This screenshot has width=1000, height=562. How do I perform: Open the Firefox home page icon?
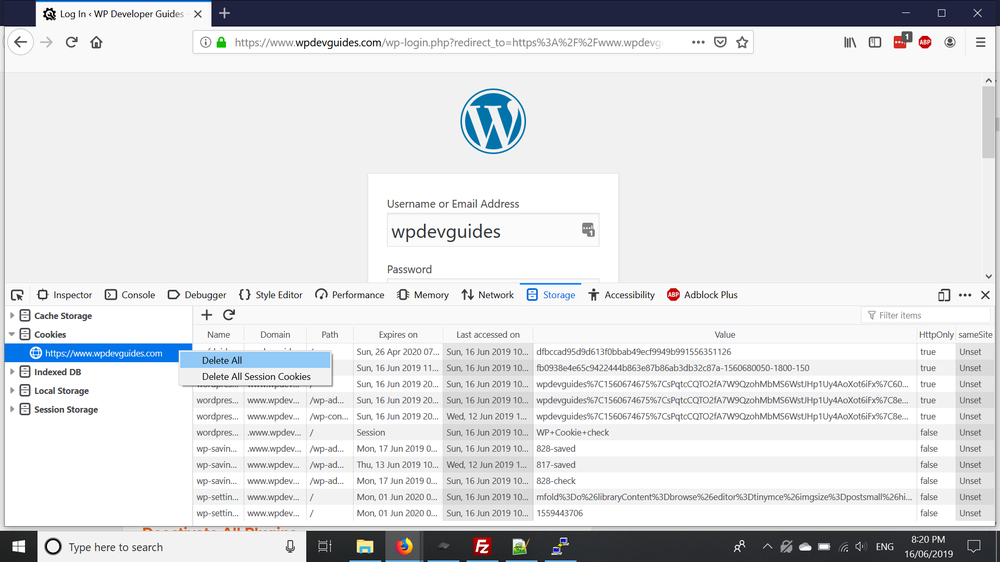[x=96, y=42]
